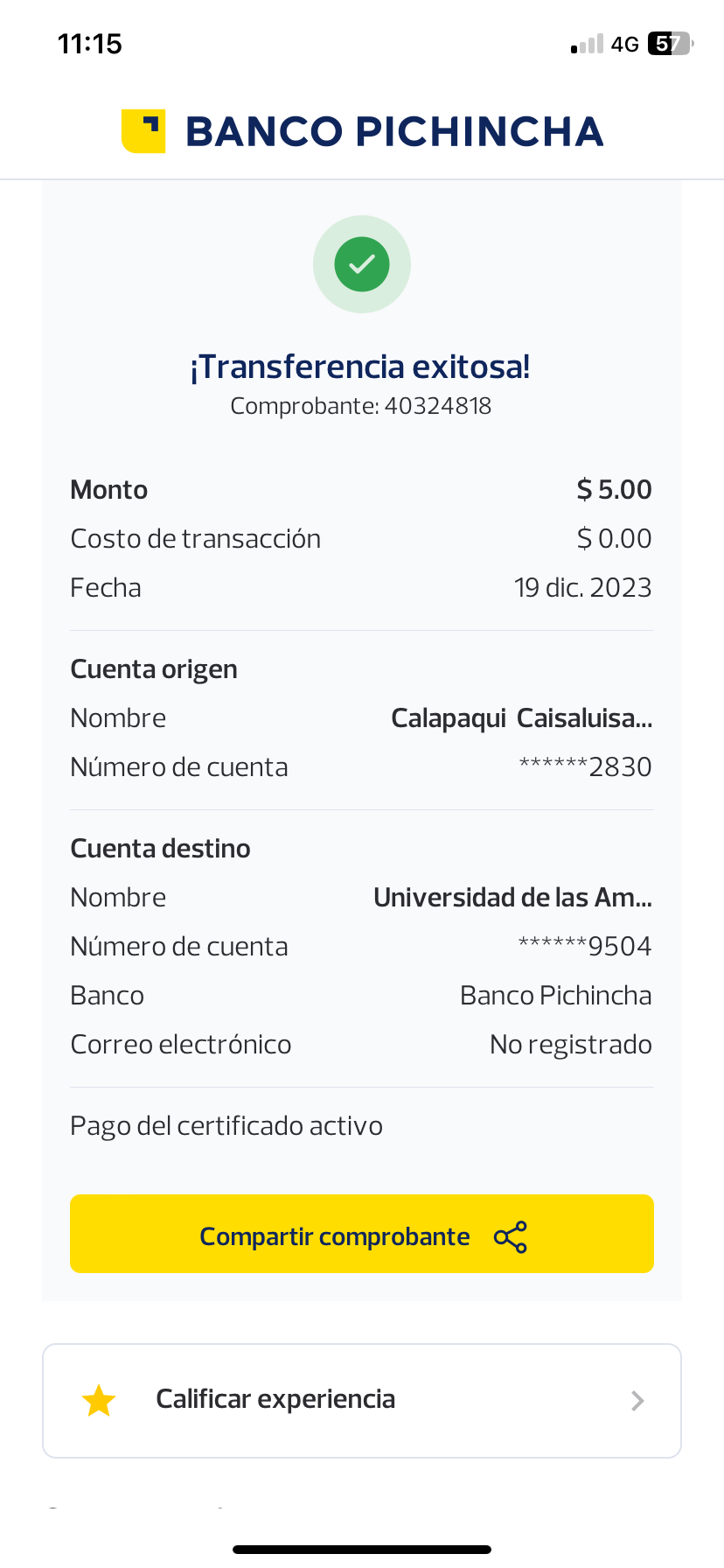Tap the 4G network indicator
The height and width of the screenshot is (1568, 724).
pos(625,45)
